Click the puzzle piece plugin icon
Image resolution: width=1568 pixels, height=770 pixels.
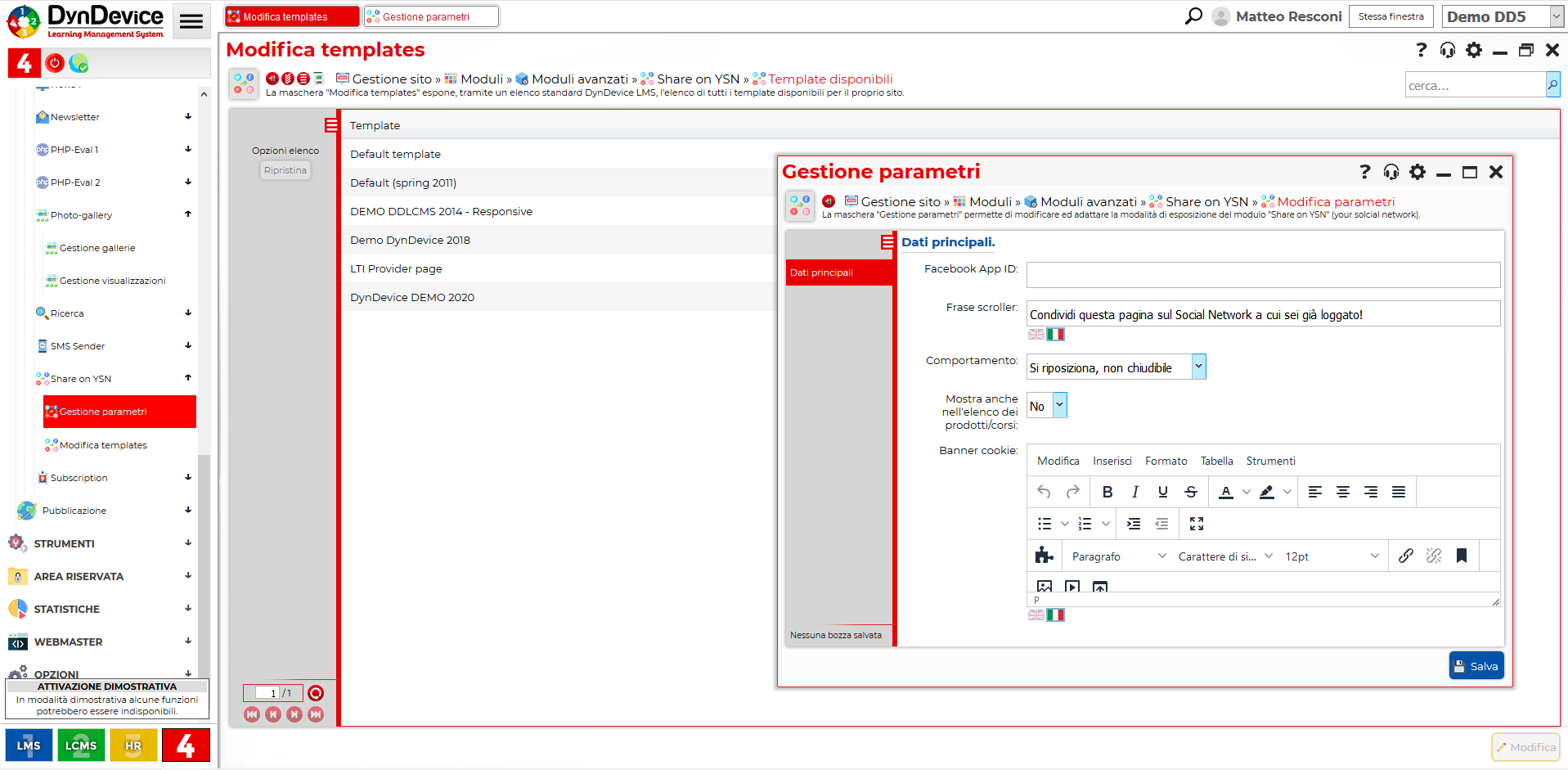coord(1044,556)
